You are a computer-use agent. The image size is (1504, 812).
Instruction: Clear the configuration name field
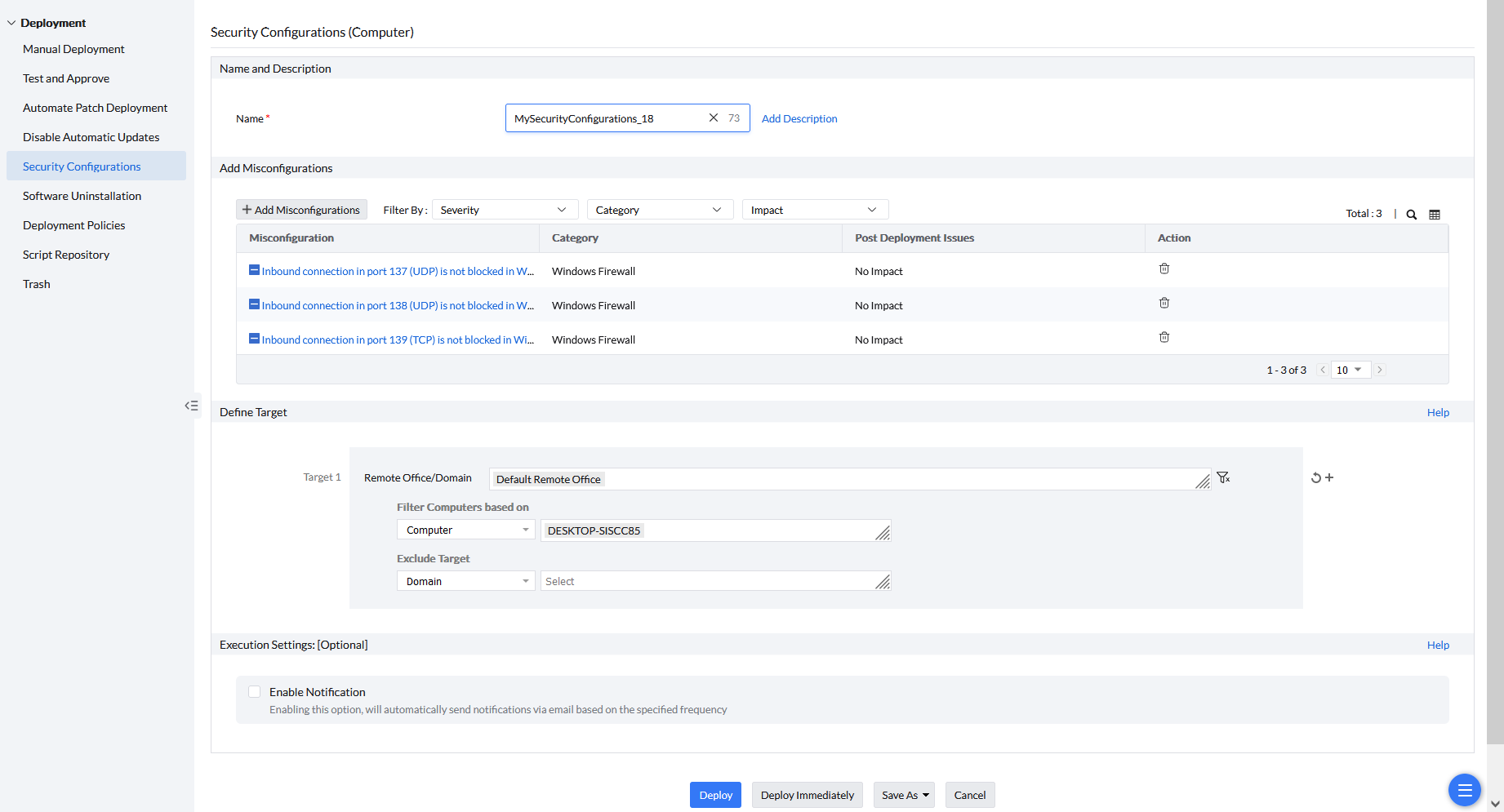coord(713,118)
